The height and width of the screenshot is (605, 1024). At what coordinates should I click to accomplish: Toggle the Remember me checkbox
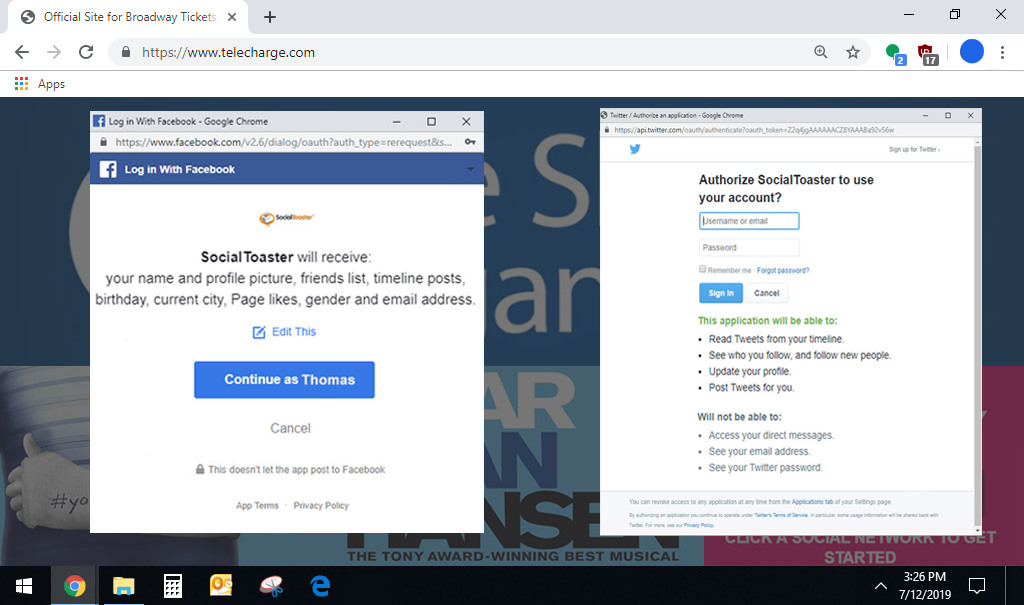pyautogui.click(x=703, y=269)
